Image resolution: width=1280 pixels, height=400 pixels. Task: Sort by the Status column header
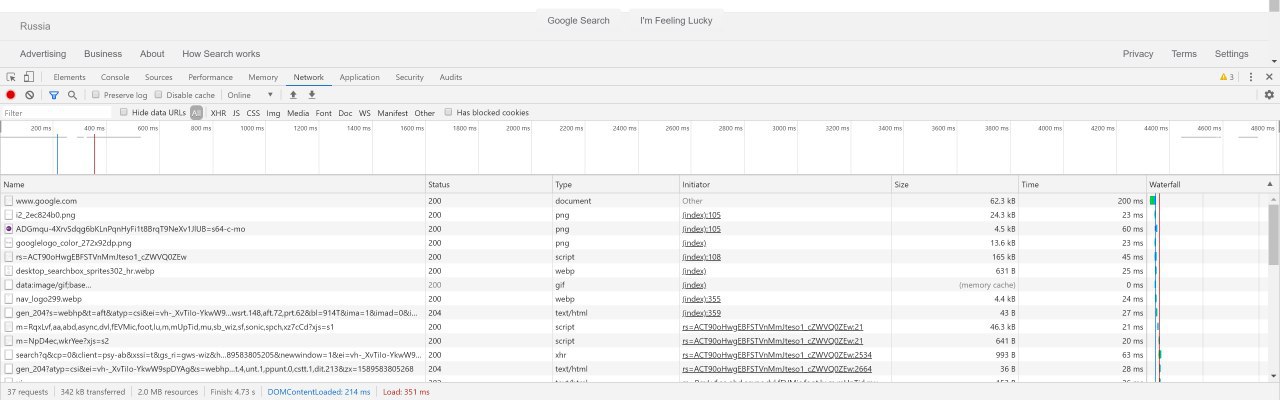489,185
